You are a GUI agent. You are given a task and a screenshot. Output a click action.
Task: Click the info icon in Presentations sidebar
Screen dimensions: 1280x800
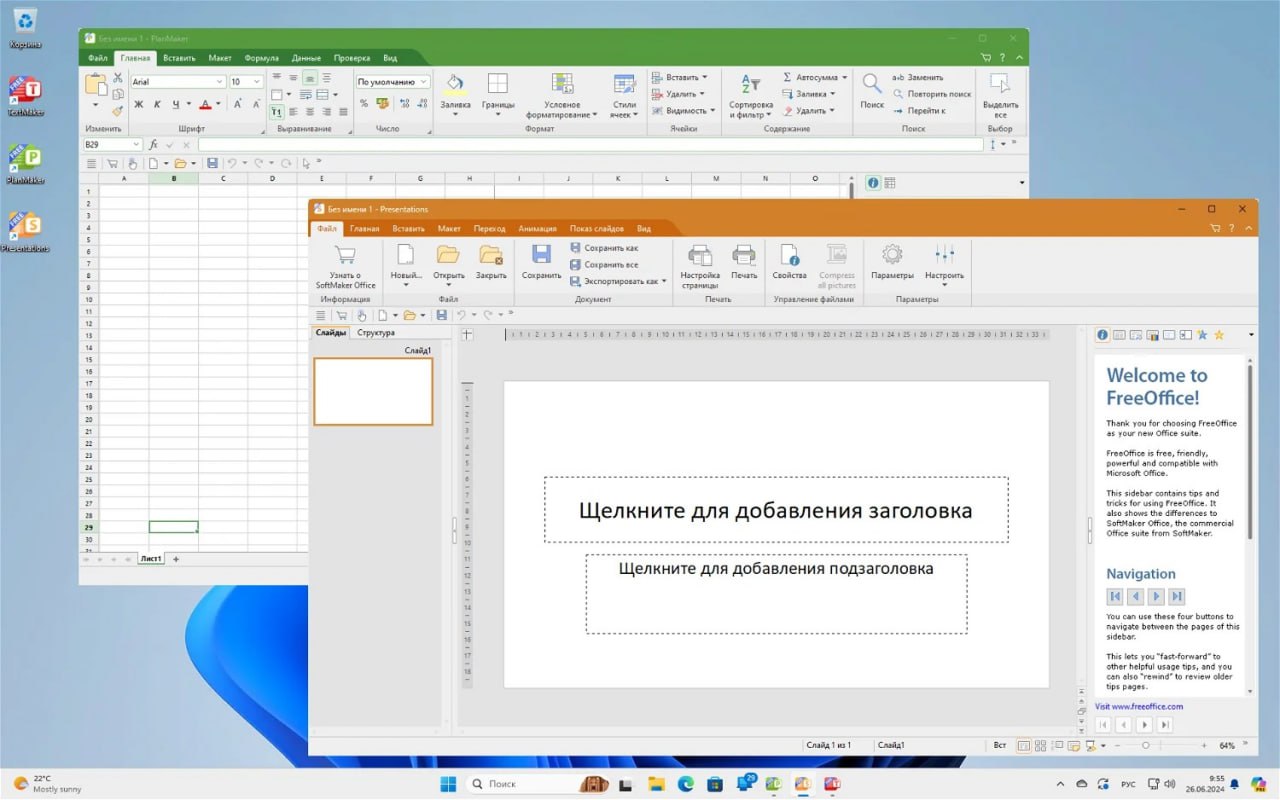tap(1103, 335)
